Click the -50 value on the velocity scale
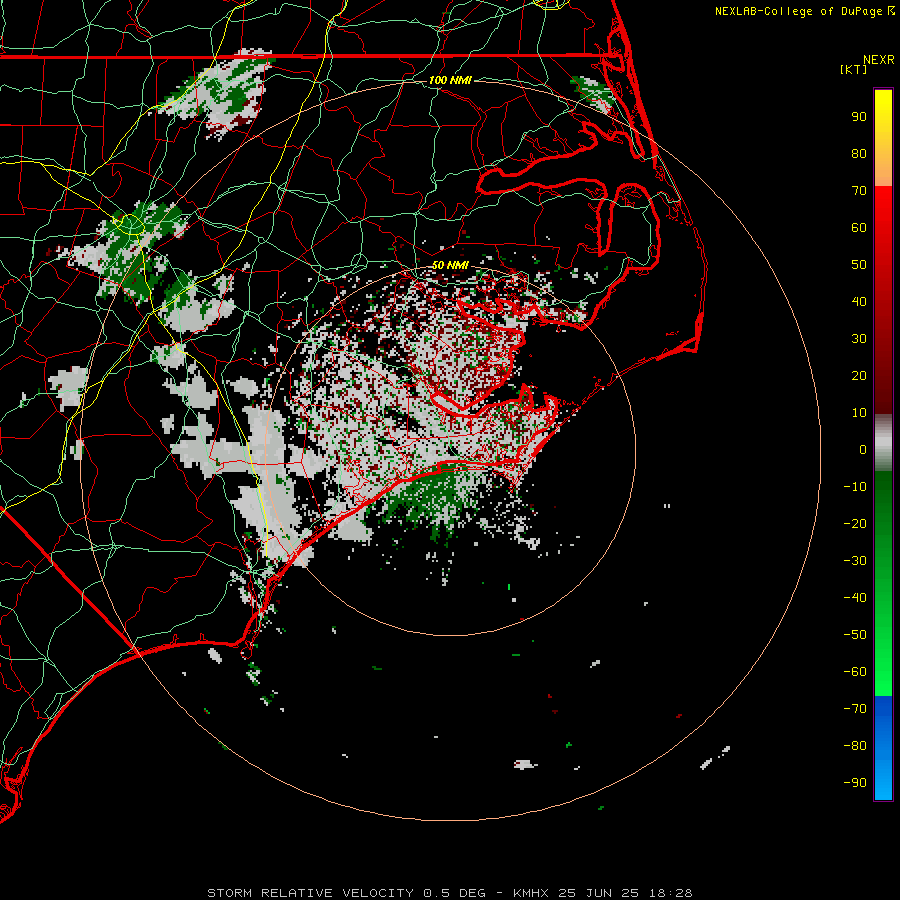Viewport: 900px width, 900px height. point(855,635)
